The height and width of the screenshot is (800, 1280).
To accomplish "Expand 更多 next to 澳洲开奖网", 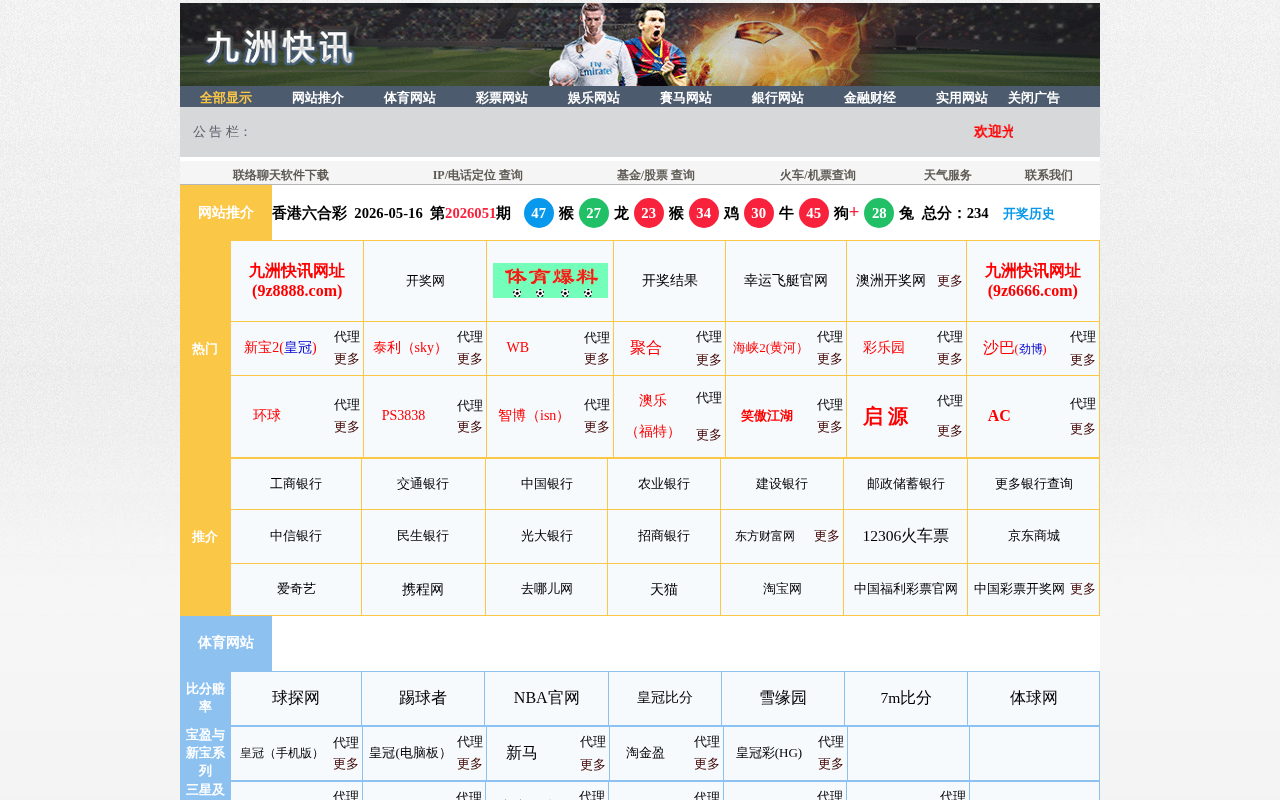I will pyautogui.click(x=950, y=281).
